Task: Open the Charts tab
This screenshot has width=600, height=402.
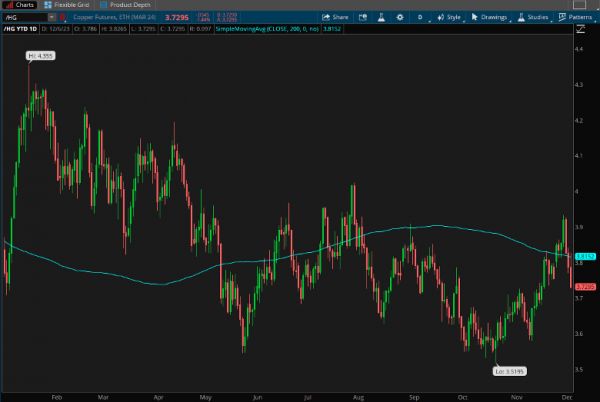Action: point(20,5)
